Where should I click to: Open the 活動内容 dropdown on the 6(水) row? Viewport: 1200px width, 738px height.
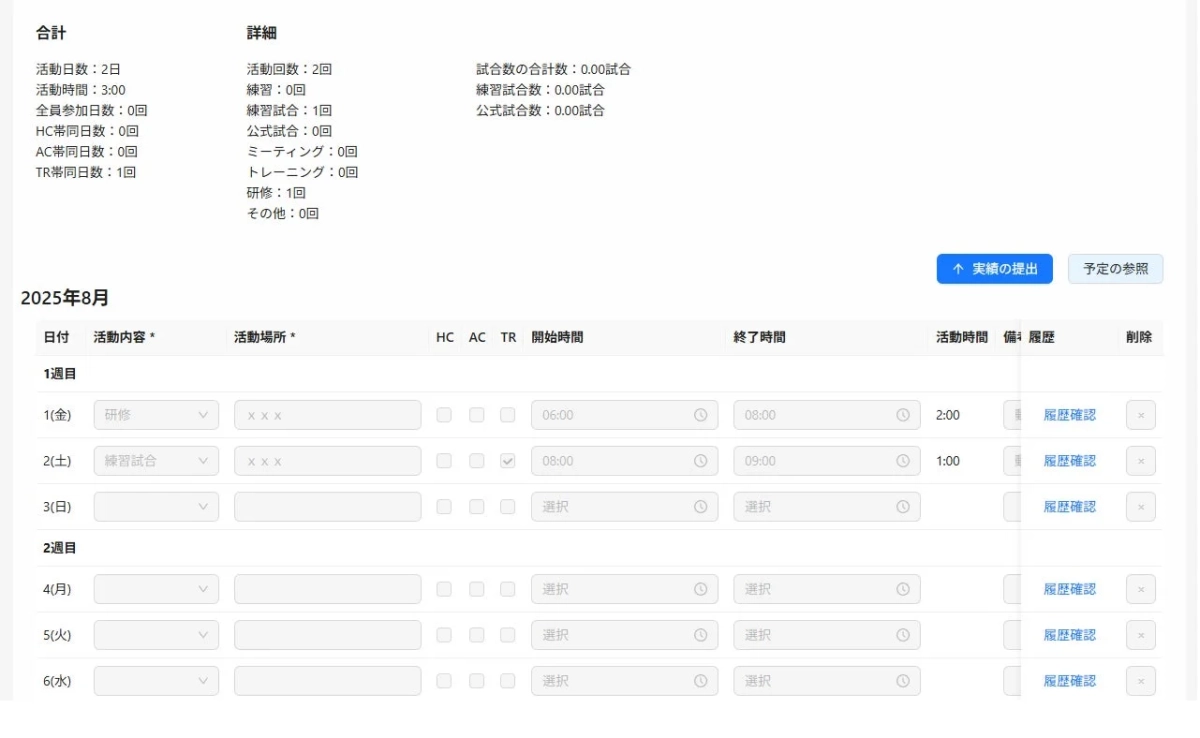coord(155,680)
